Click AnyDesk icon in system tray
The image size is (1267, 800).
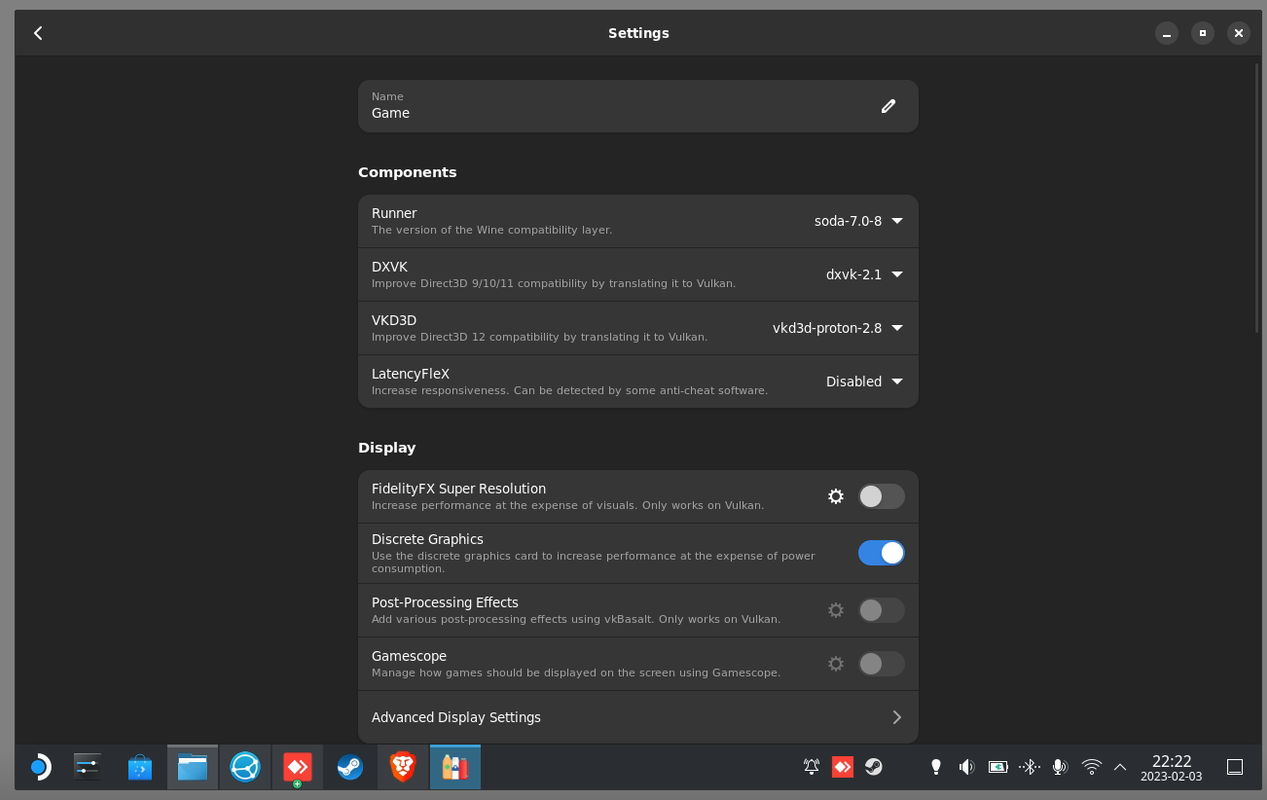coord(843,767)
